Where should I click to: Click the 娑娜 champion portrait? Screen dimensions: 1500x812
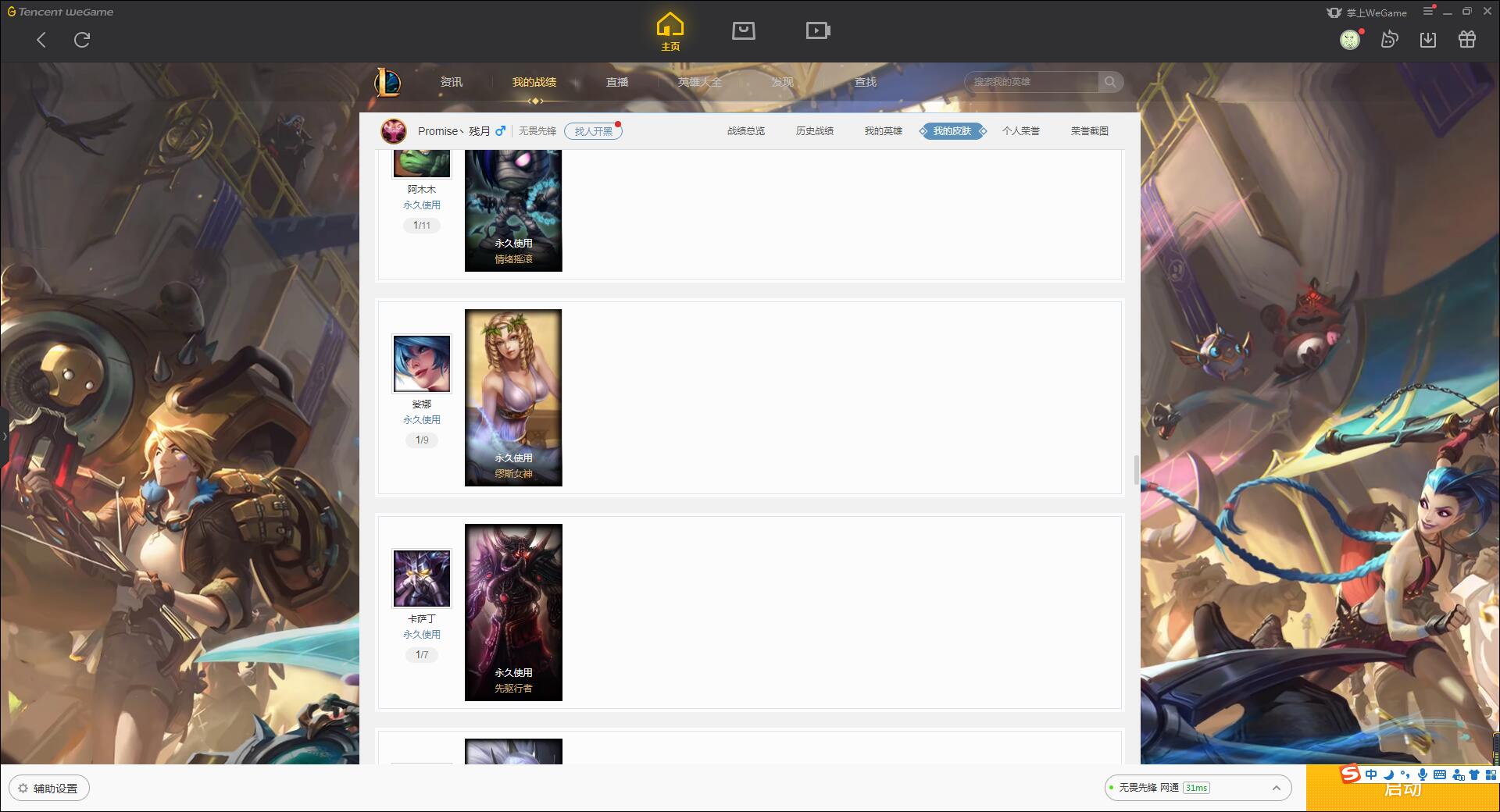pos(422,364)
